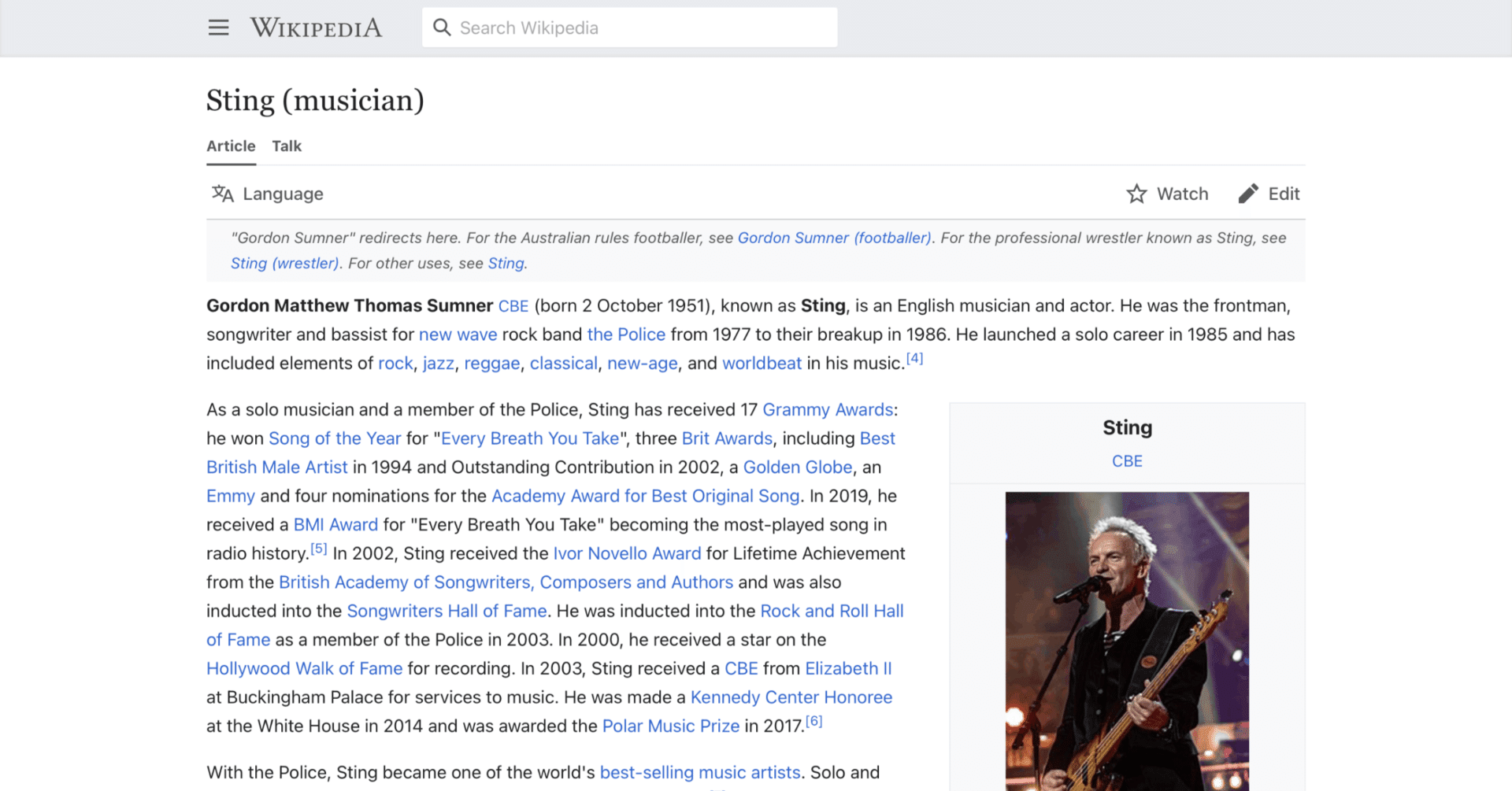Image resolution: width=1512 pixels, height=791 pixels.
Task: Open the Ivor Novello Award link
Action: (x=627, y=553)
